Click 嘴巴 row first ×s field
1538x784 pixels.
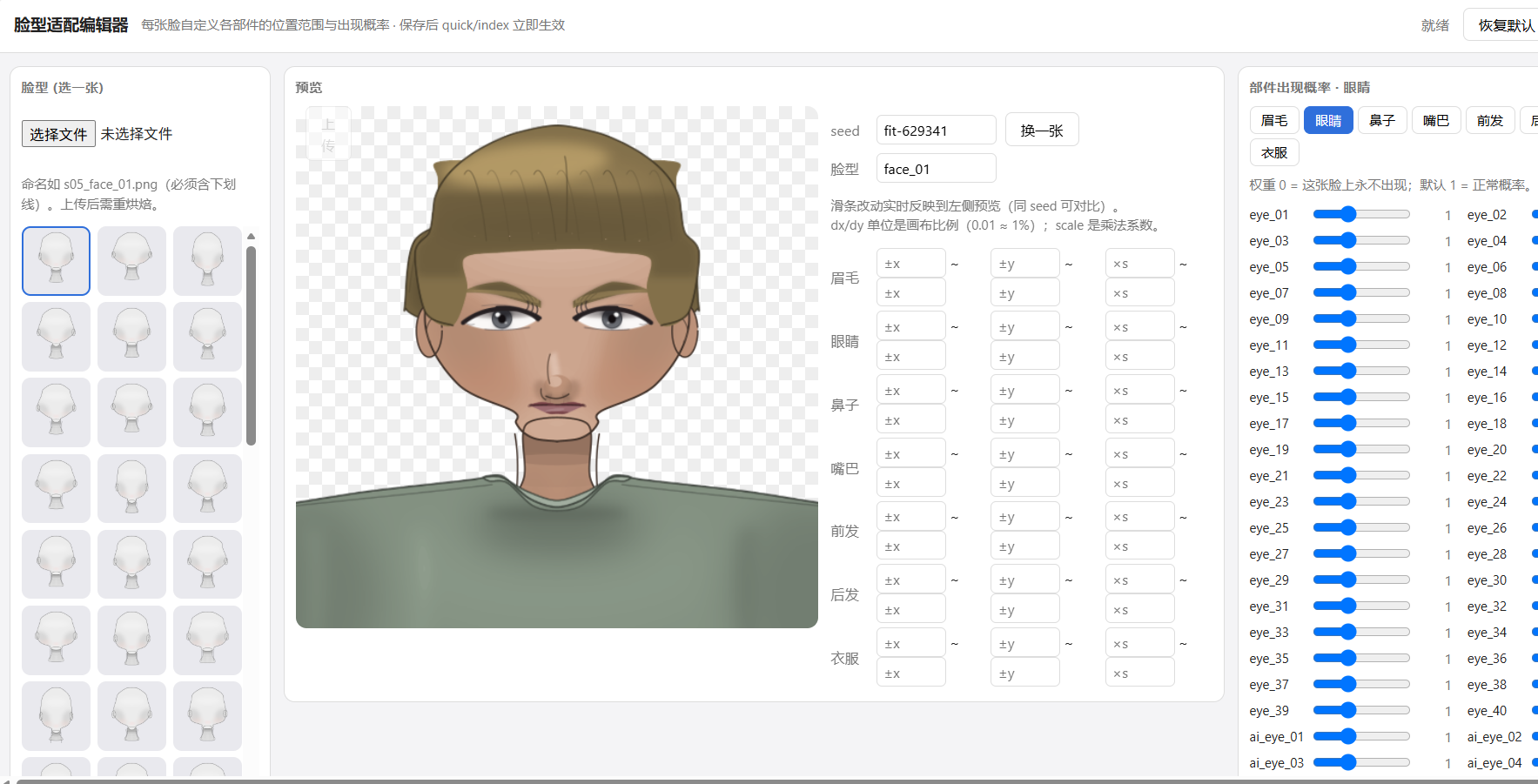[1140, 453]
